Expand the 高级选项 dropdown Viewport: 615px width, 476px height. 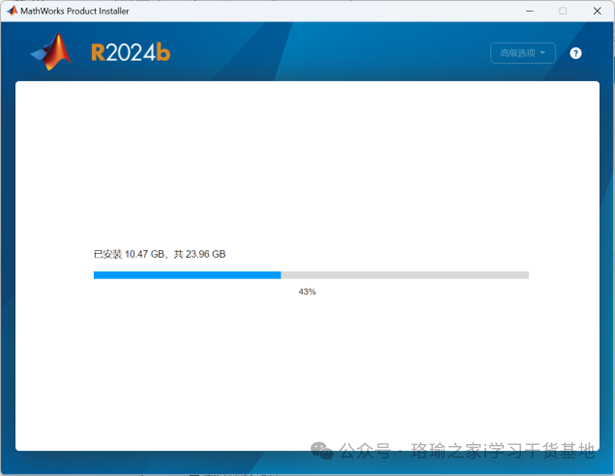click(x=523, y=53)
